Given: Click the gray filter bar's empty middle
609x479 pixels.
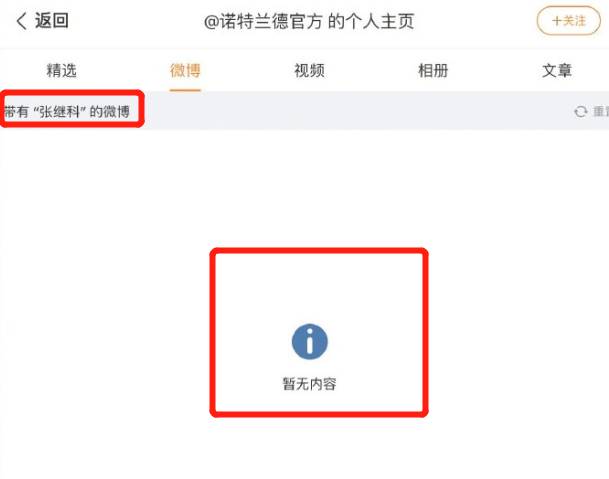Looking at the screenshot, I should click(350, 111).
